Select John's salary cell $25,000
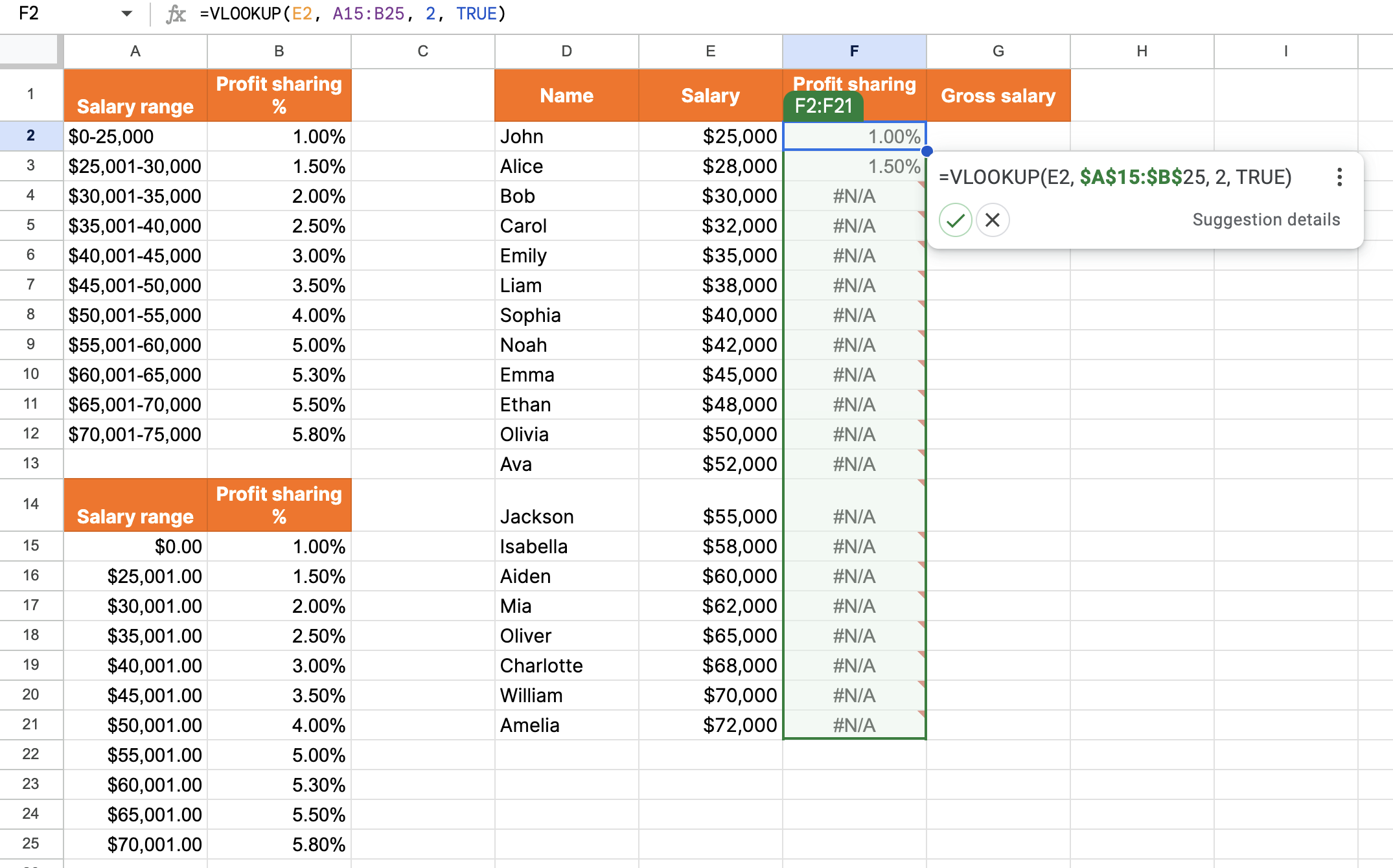Image resolution: width=1393 pixels, height=868 pixels. point(710,136)
